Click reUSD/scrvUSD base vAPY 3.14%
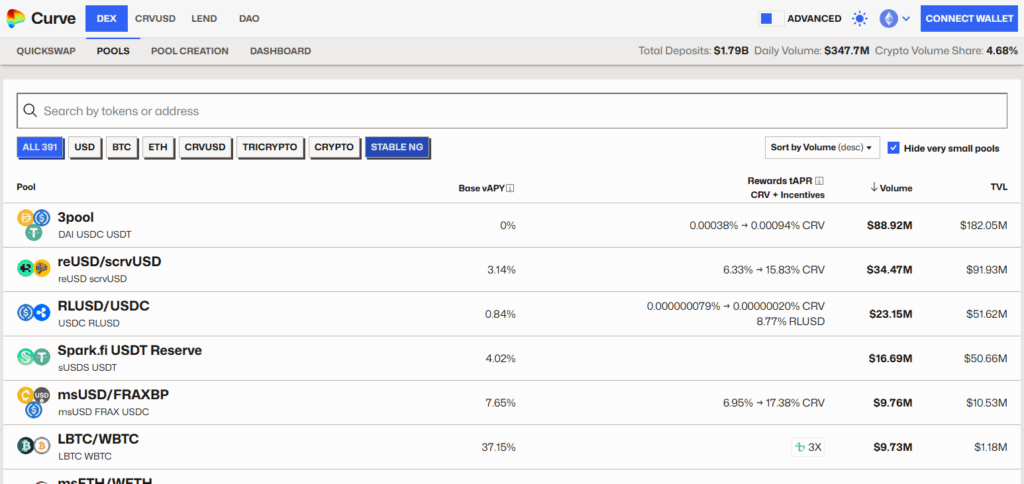 [502, 270]
